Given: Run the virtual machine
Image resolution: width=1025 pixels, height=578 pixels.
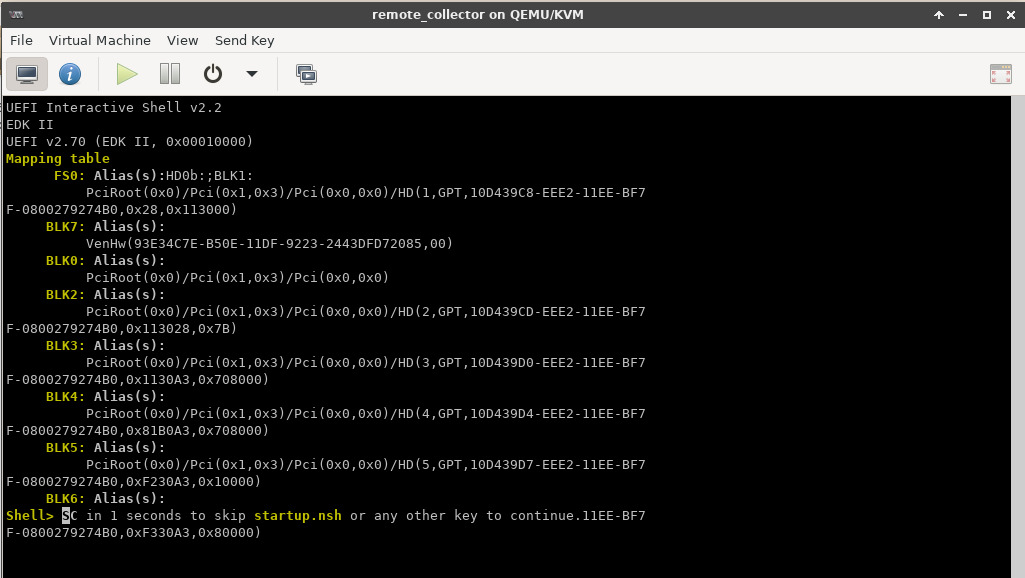Looking at the screenshot, I should 127,74.
